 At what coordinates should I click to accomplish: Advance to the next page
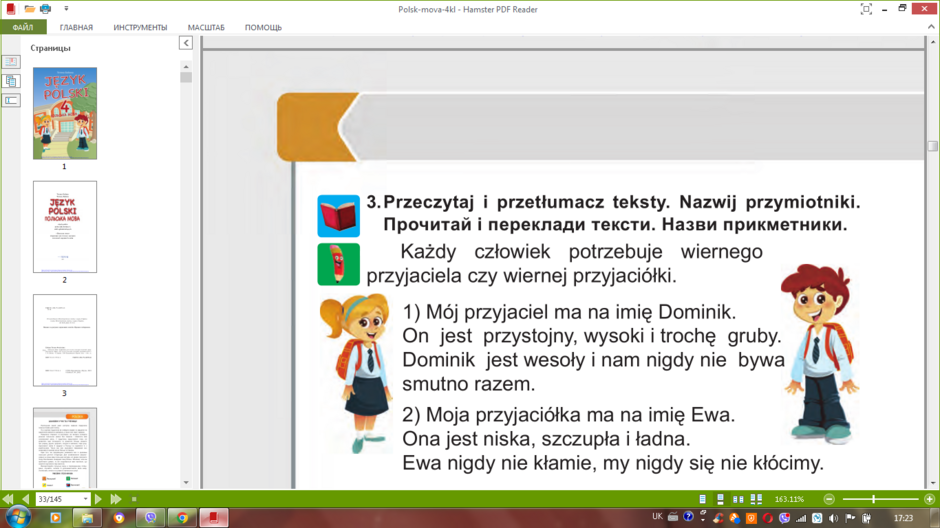point(98,499)
